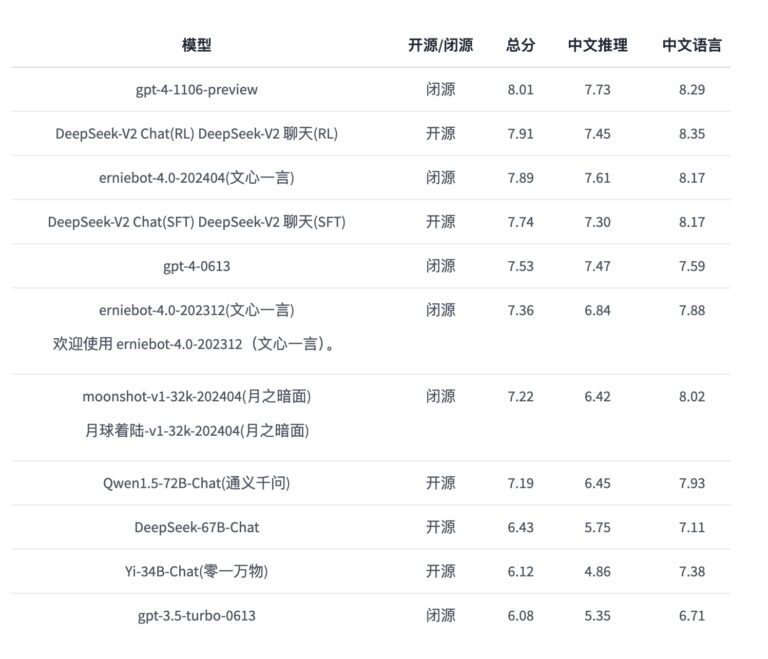This screenshot has height=659, width=768.
Task: Select the Yi-34B-Chat(零一万物) model name
Action: pyautogui.click(x=196, y=571)
